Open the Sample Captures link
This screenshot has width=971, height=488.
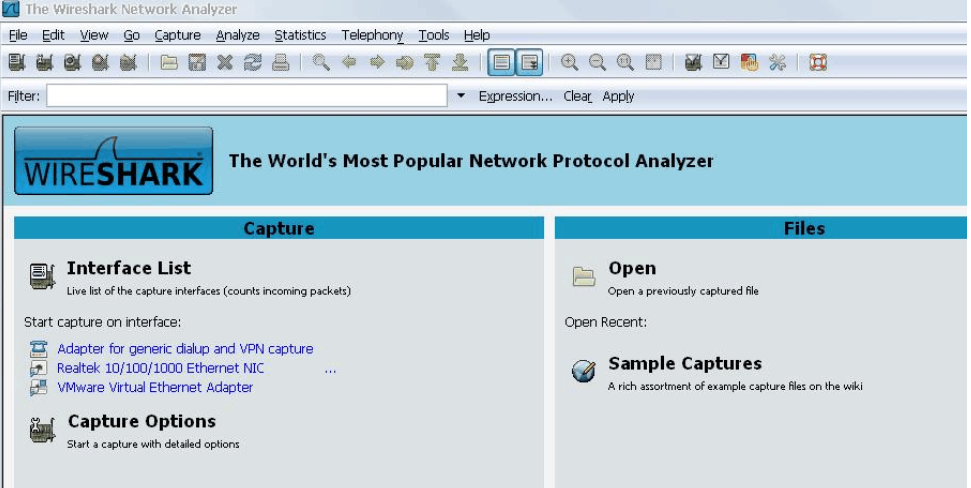click(x=685, y=364)
